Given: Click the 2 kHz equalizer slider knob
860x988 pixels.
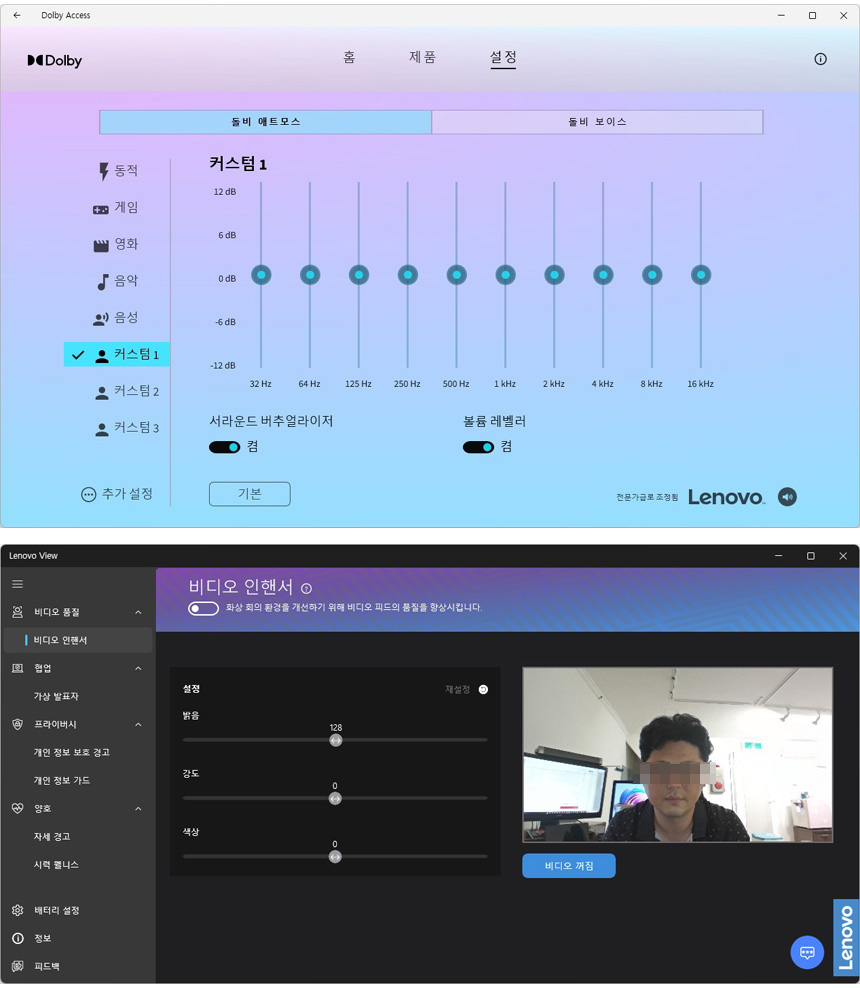Looking at the screenshot, I should [554, 275].
